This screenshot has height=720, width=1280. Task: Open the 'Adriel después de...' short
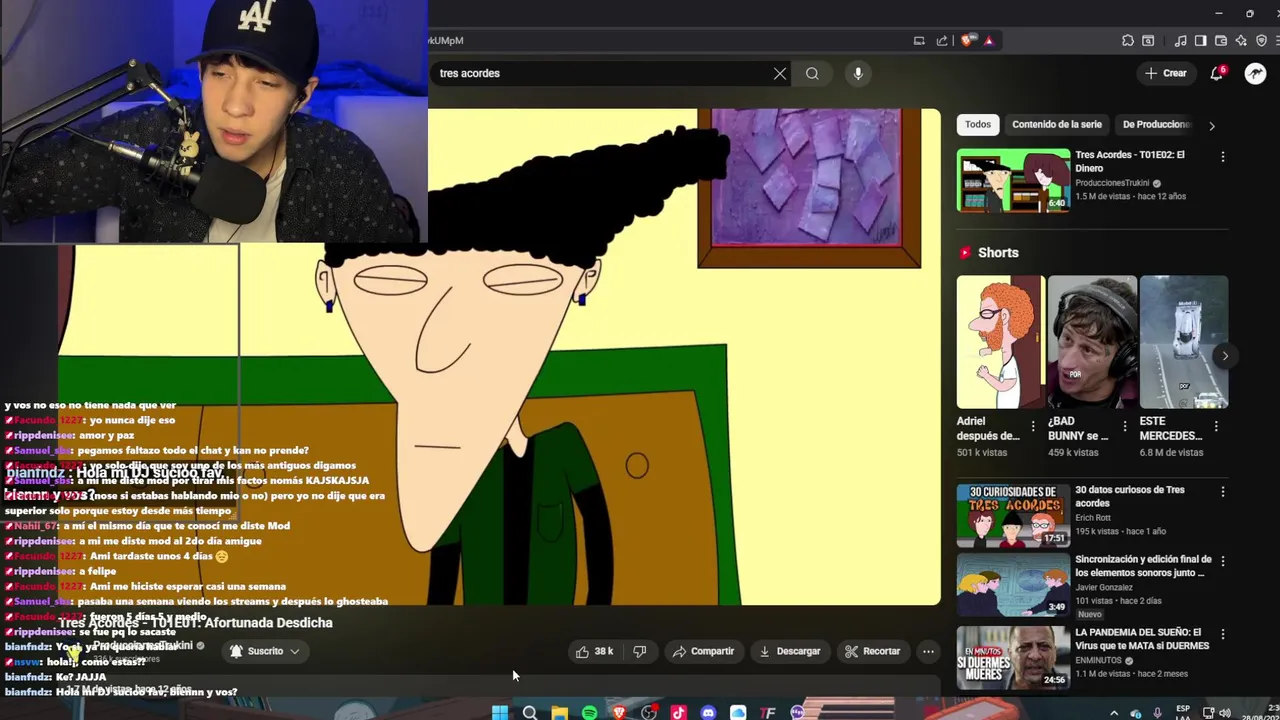999,342
